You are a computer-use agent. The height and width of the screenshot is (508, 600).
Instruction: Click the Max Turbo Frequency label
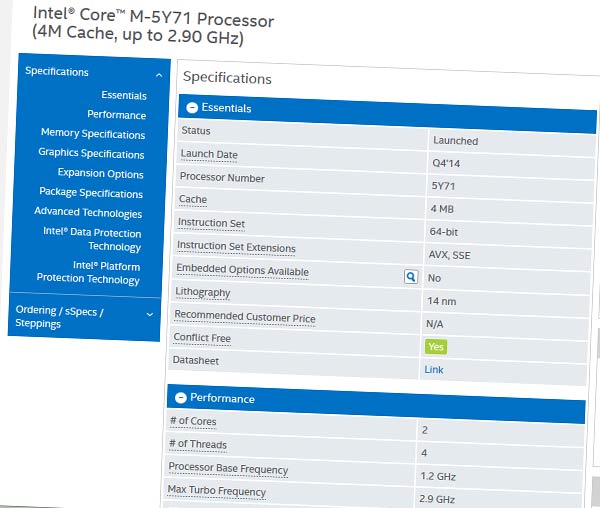click(x=217, y=490)
